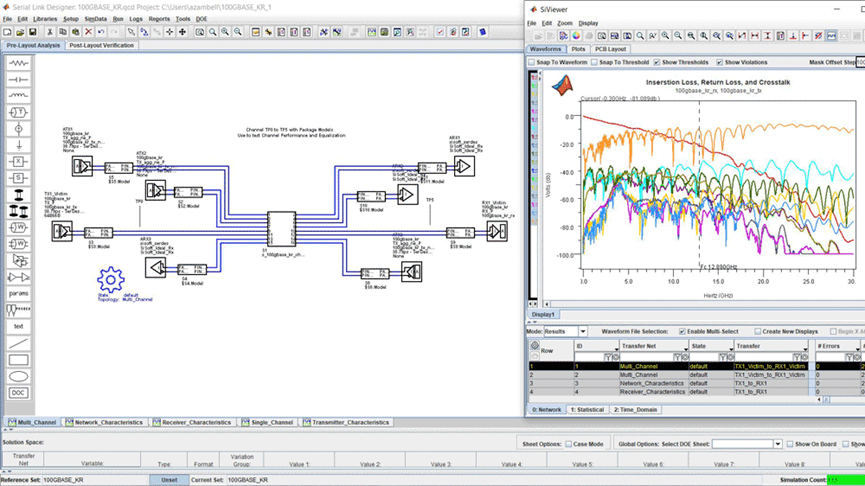This screenshot has width=865, height=486.
Task: Open the Mode Results dropdown
Action: (x=565, y=332)
